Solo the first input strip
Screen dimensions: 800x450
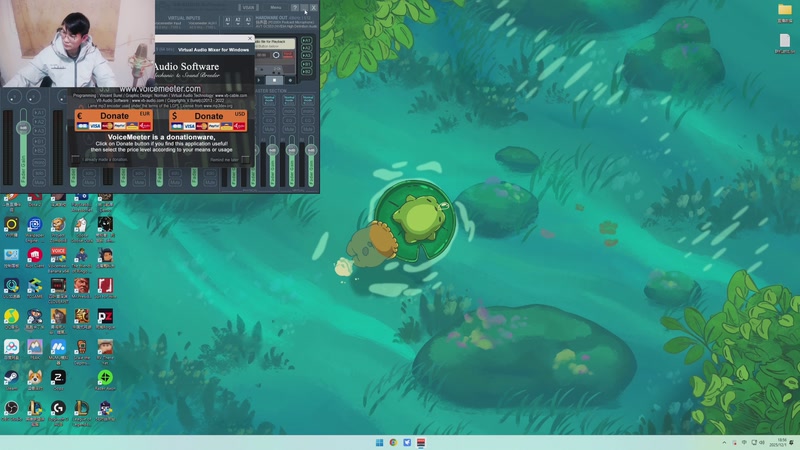(x=39, y=173)
